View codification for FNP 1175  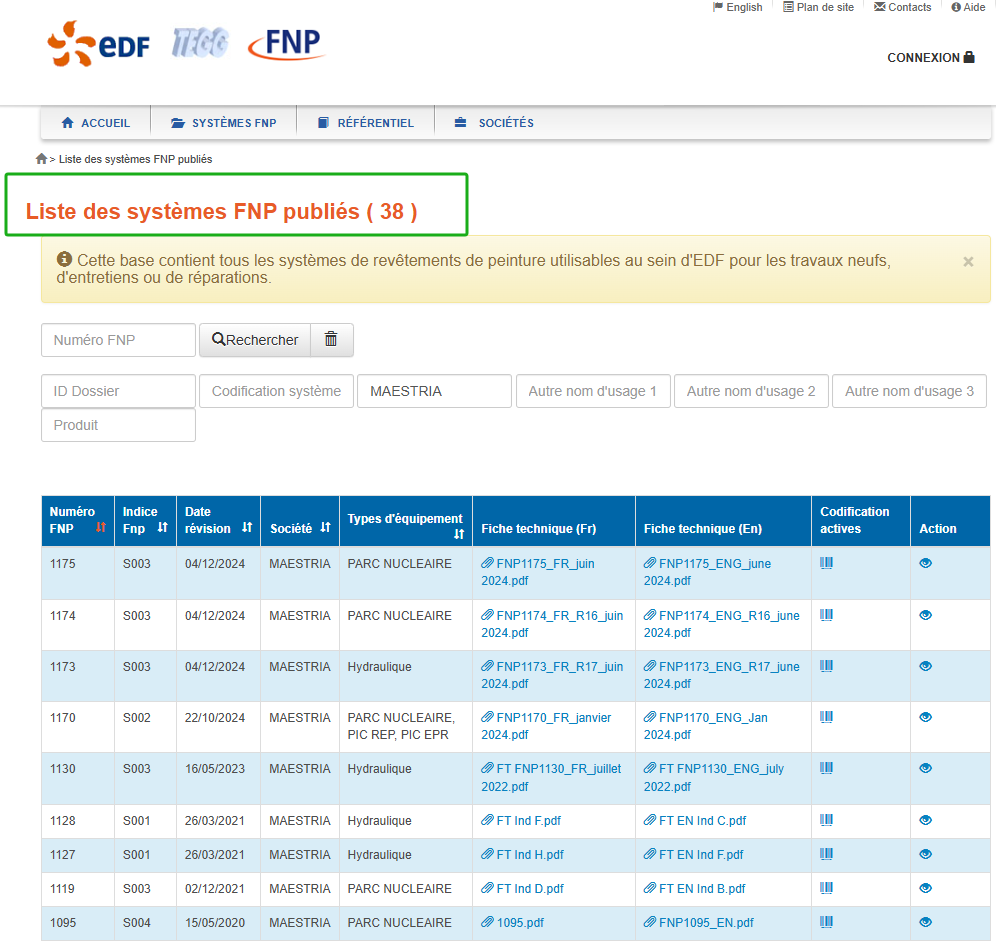826,563
